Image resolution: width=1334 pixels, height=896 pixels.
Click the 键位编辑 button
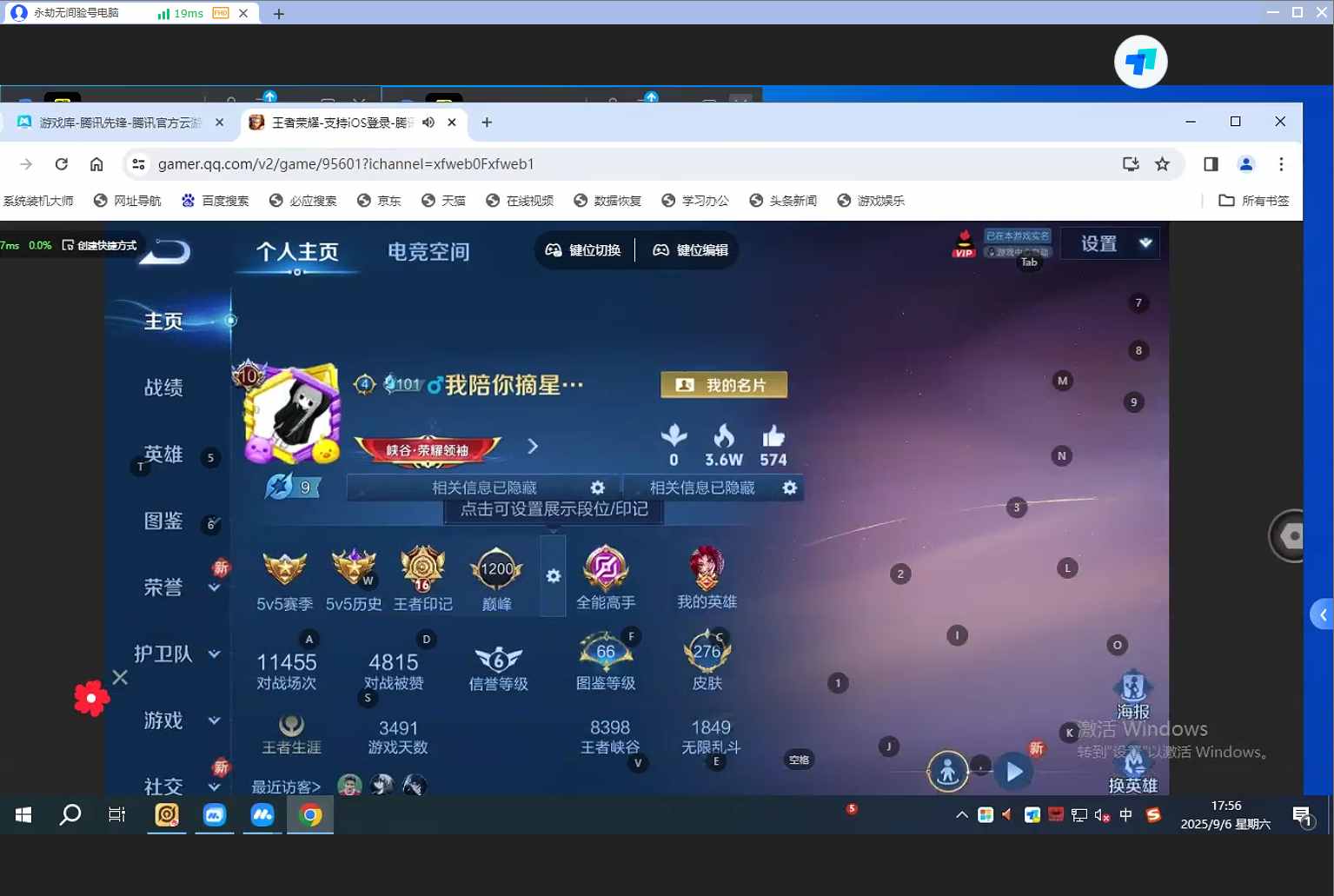tap(690, 250)
